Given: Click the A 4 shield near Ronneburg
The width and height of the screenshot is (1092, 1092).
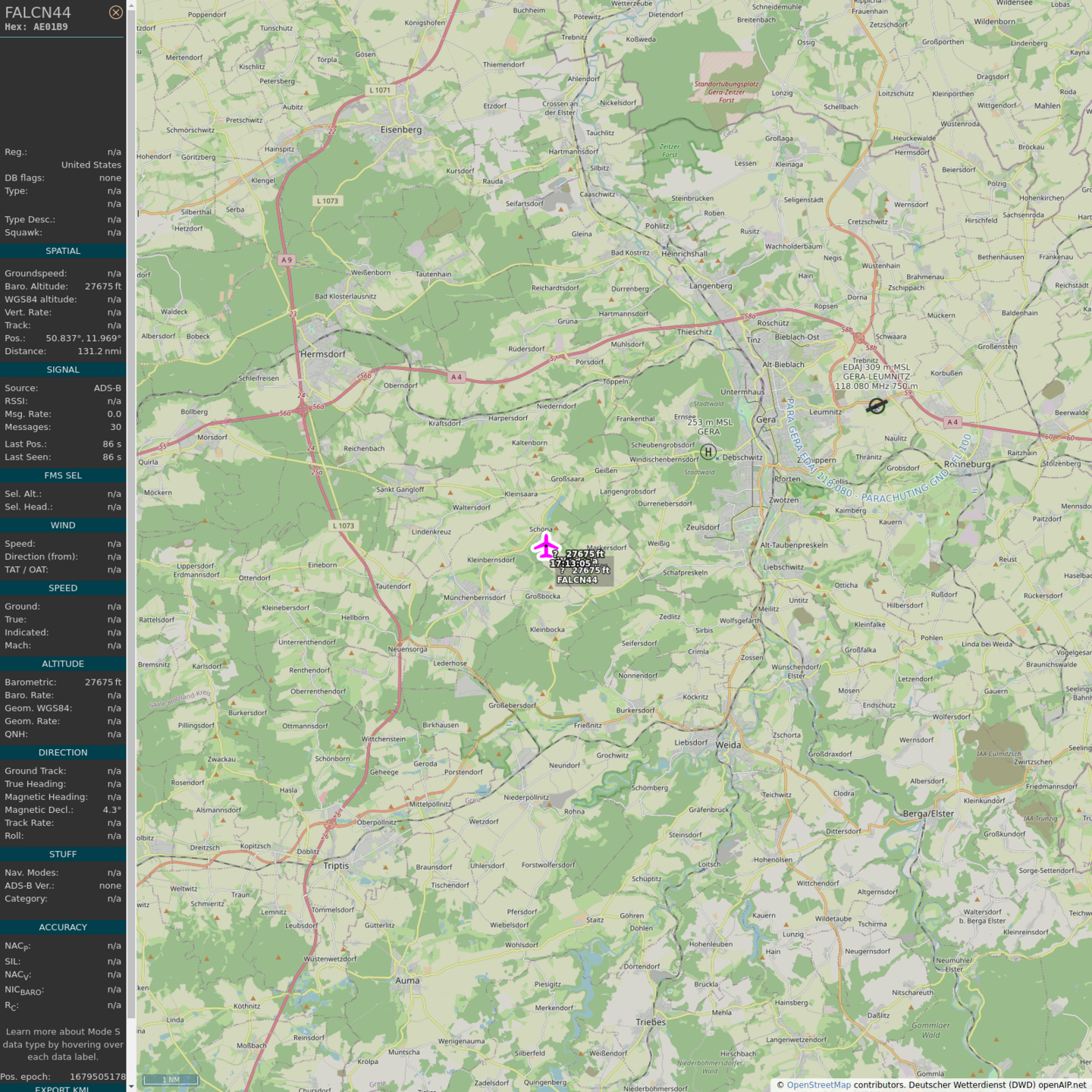Looking at the screenshot, I should tap(952, 422).
